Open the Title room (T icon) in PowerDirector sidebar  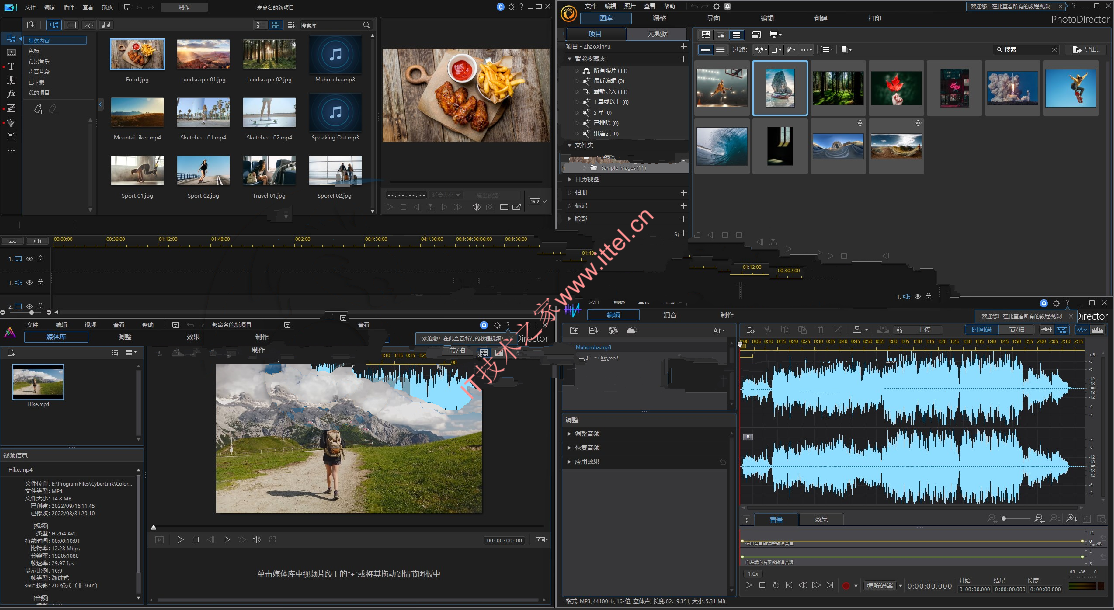tap(11, 66)
